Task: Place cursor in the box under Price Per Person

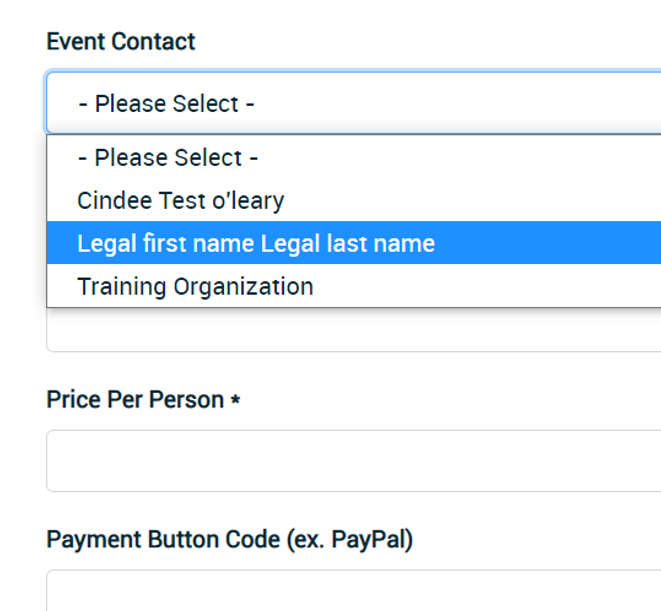Action: click(350, 461)
